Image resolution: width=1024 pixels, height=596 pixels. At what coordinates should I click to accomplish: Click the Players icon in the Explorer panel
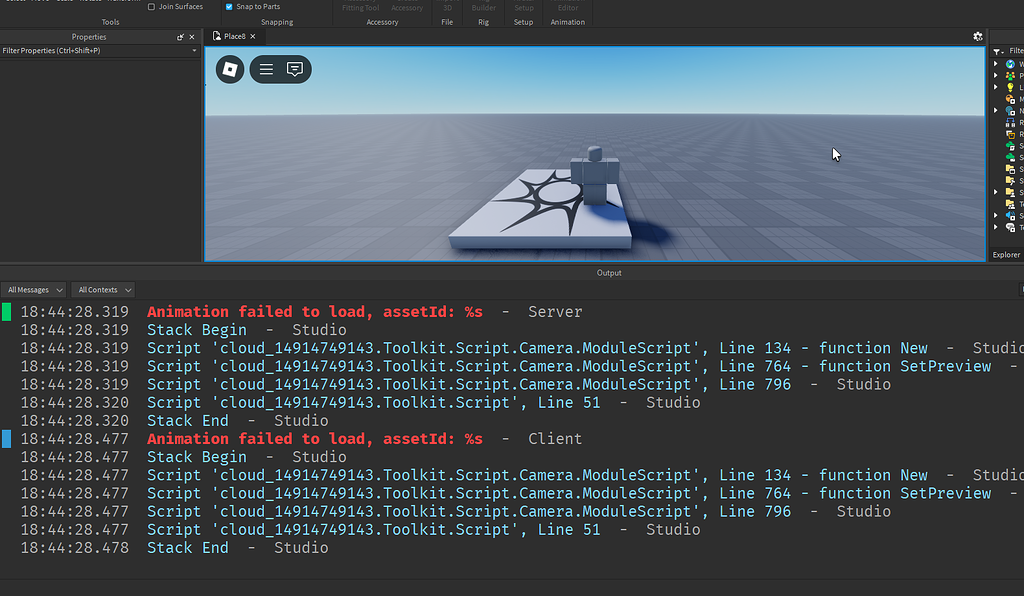(1012, 75)
